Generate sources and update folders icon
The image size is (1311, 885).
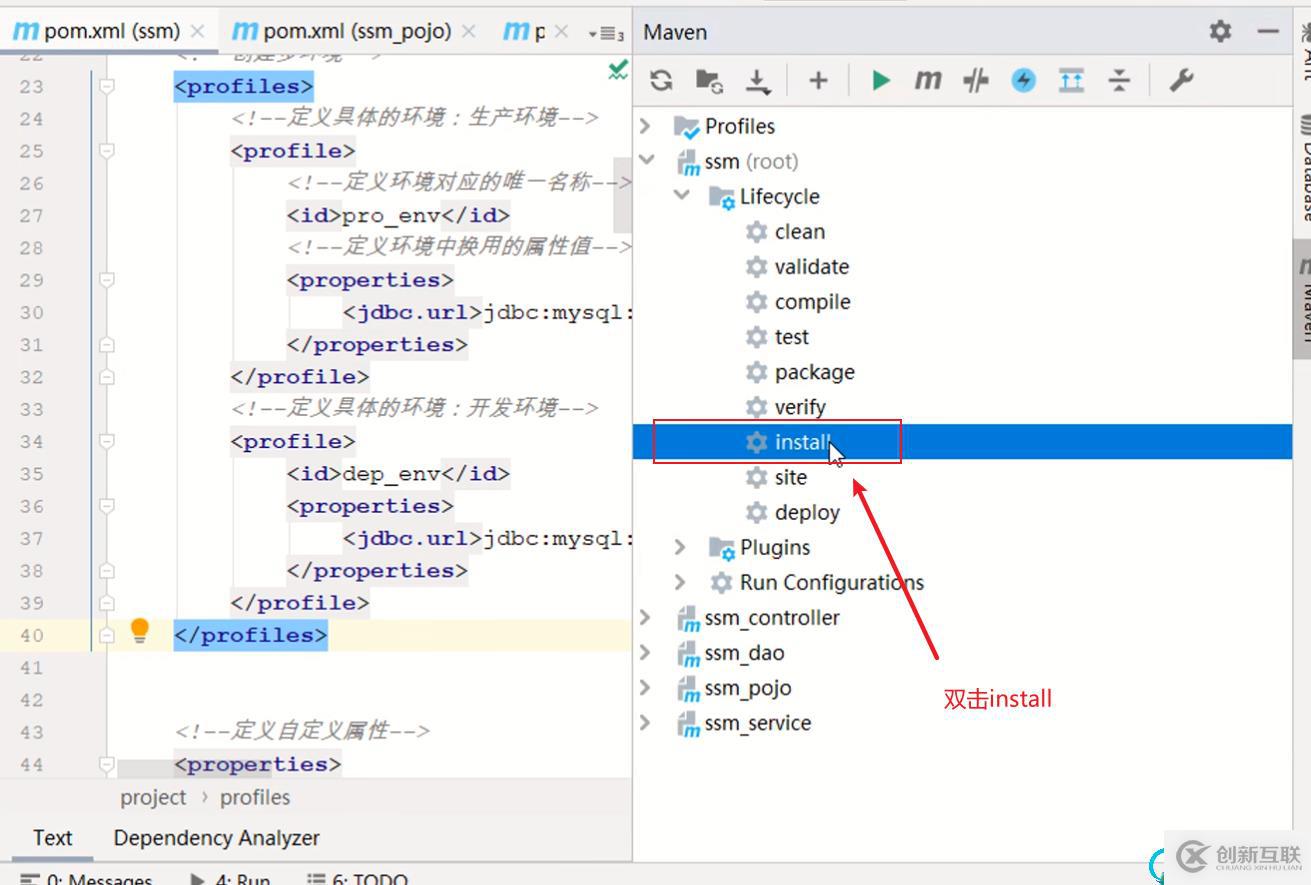click(x=709, y=80)
